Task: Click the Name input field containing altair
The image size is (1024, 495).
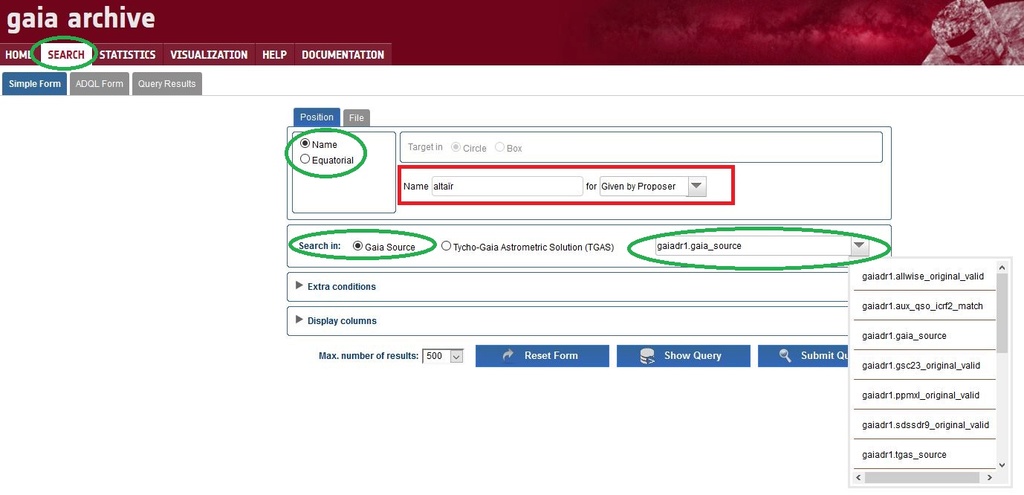Action: (x=507, y=186)
